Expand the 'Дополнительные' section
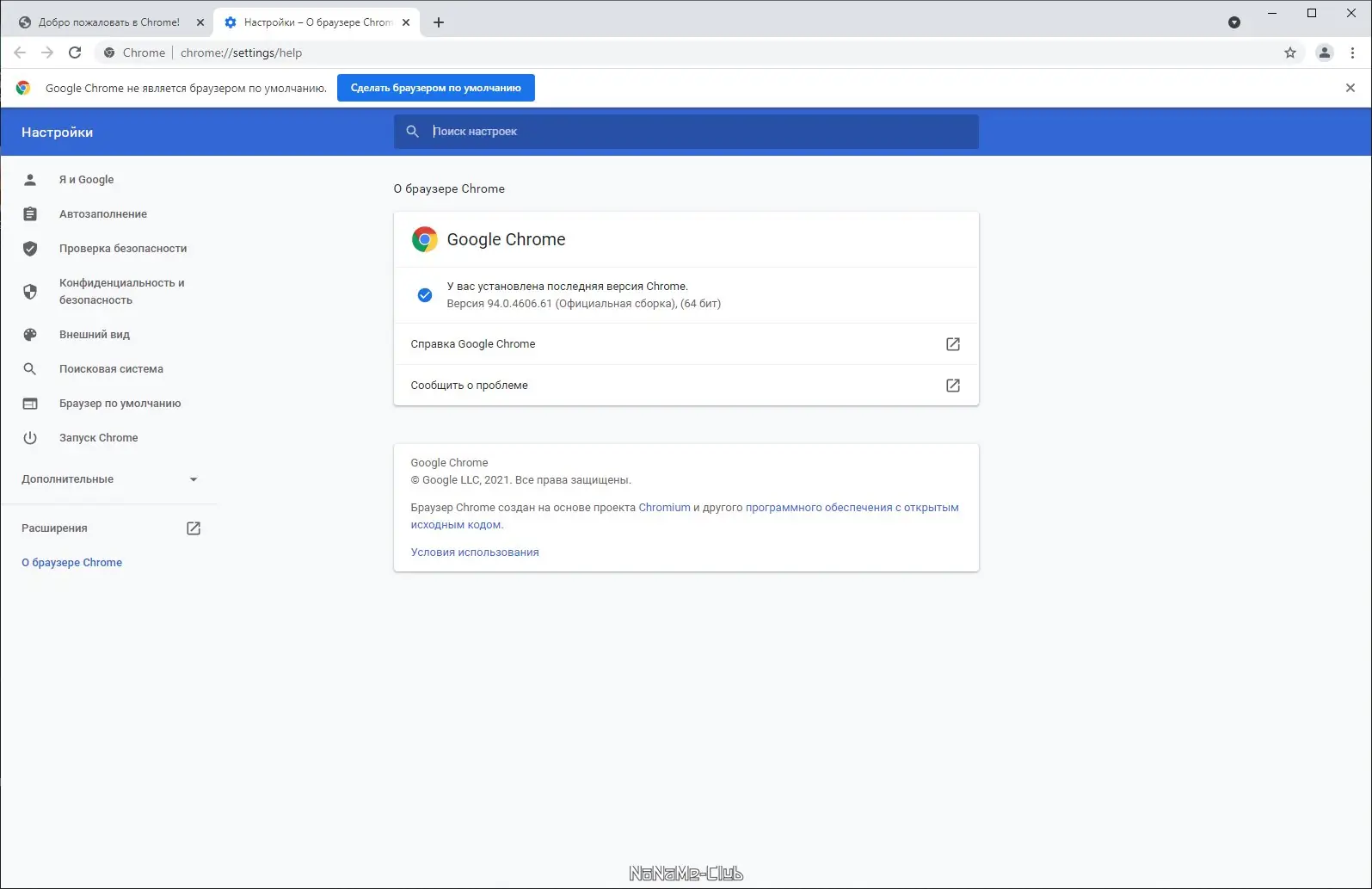This screenshot has height=889, width=1372. pos(108,479)
